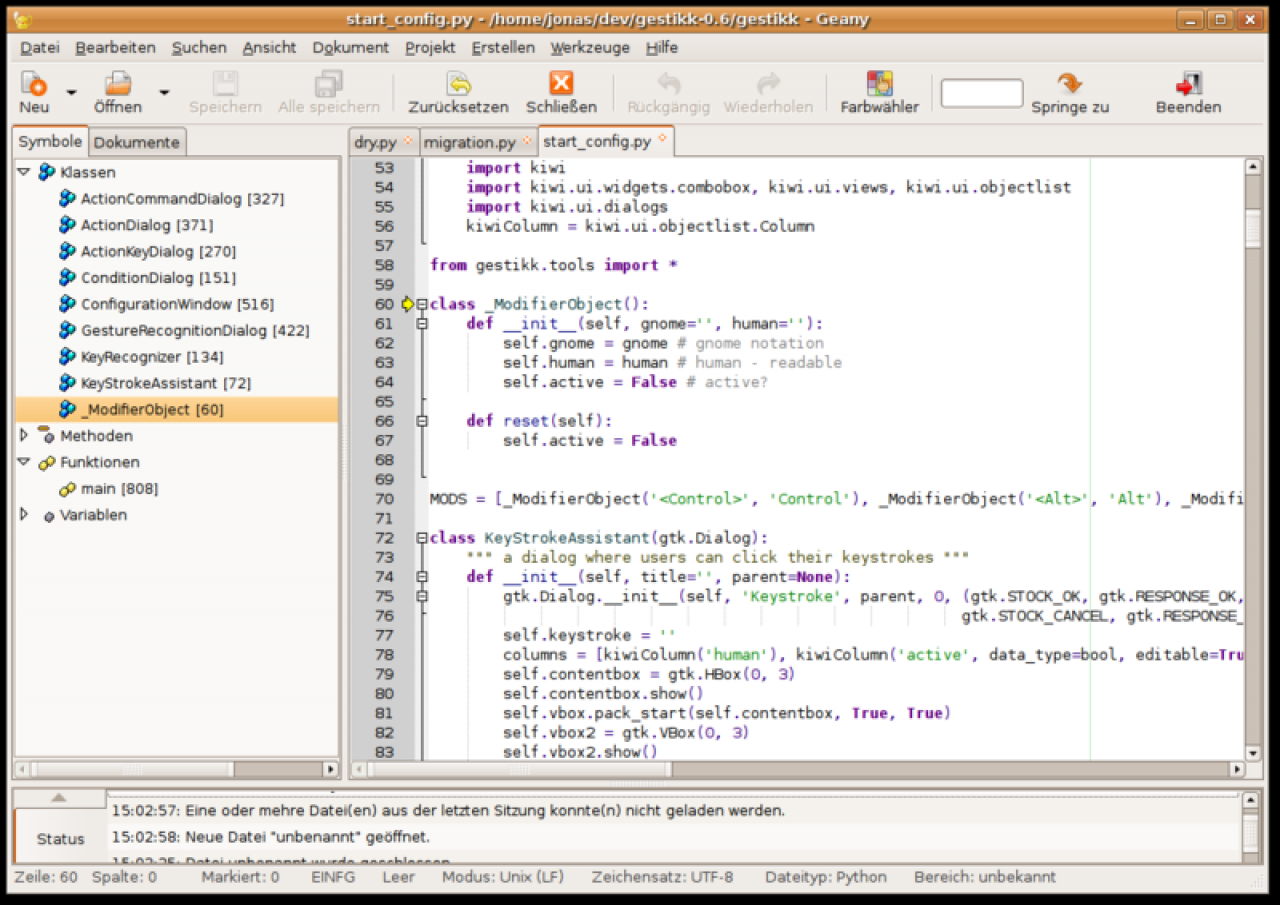Select KeyStrokeAssistant [72] class symbol
This screenshot has height=905, width=1280.
pyautogui.click(x=166, y=383)
